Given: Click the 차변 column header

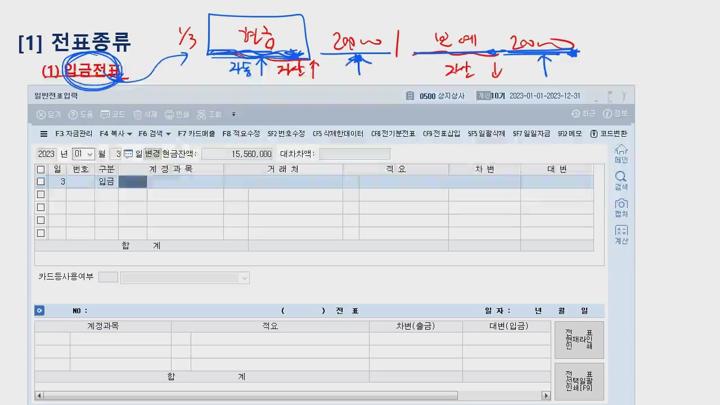Looking at the screenshot, I should (484, 169).
